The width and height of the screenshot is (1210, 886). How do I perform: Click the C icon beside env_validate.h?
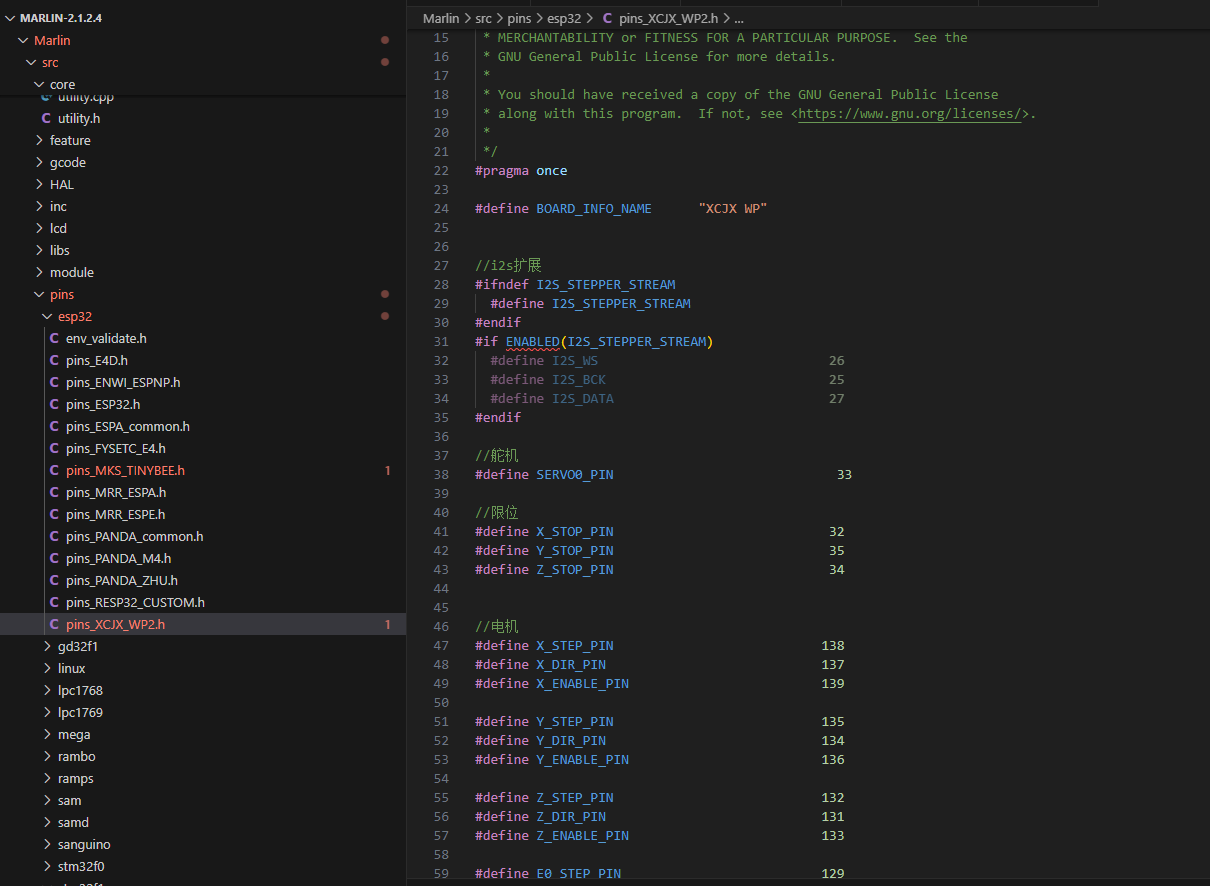(x=54, y=338)
